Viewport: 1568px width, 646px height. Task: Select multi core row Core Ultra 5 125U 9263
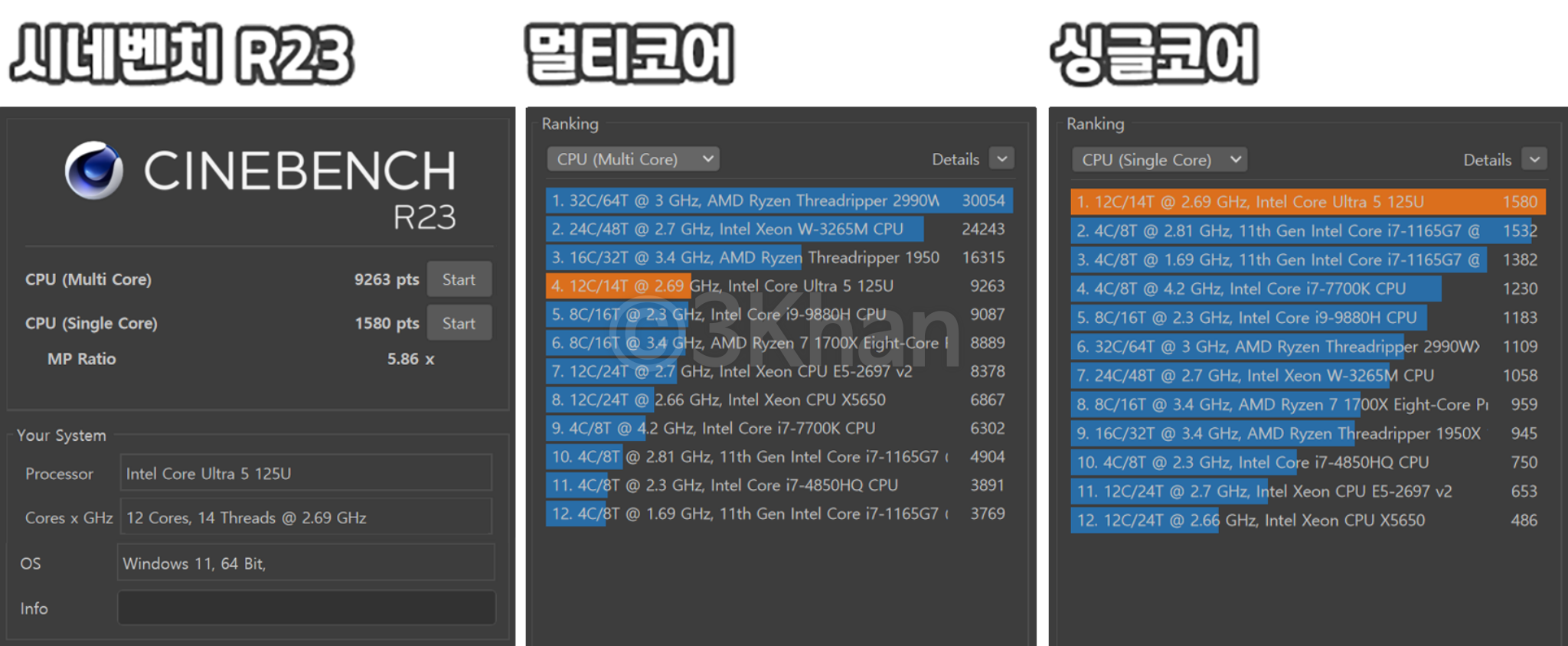[x=779, y=285]
